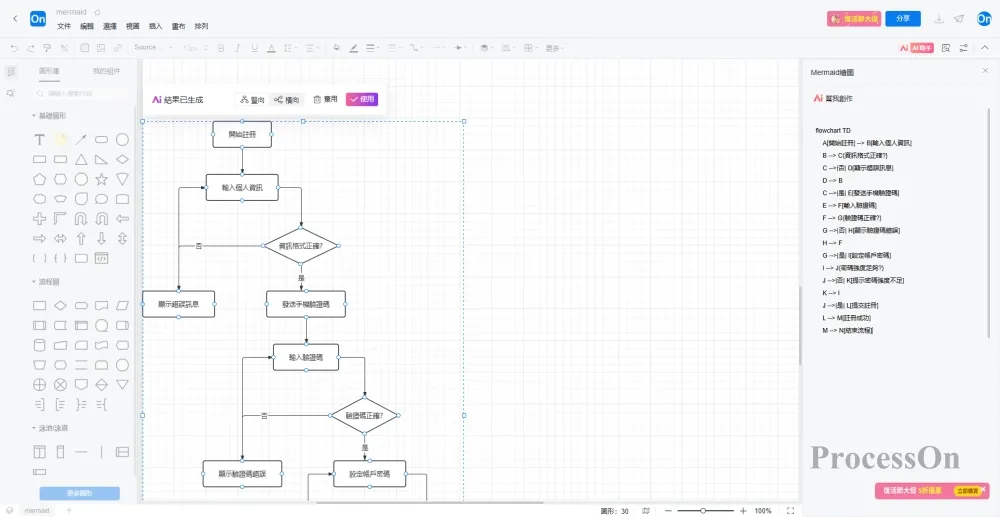Screen dimensions: 1000x517
Task: Click the zoom slider in status bar
Action: point(703,510)
